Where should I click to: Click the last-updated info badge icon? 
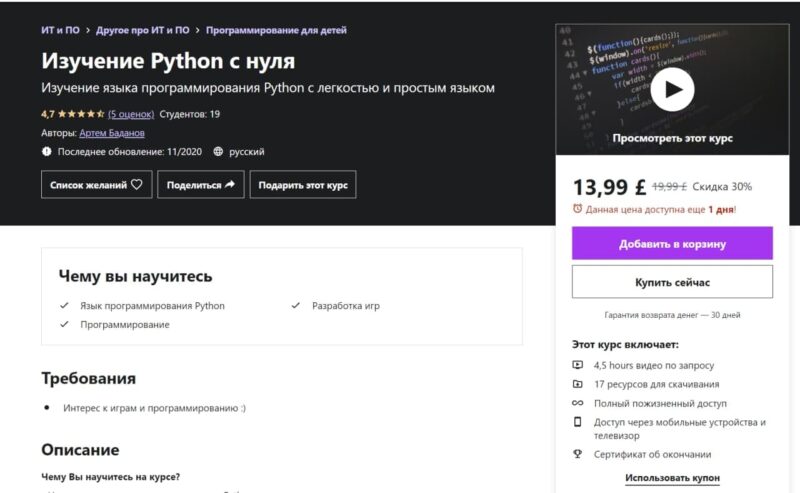[x=46, y=152]
